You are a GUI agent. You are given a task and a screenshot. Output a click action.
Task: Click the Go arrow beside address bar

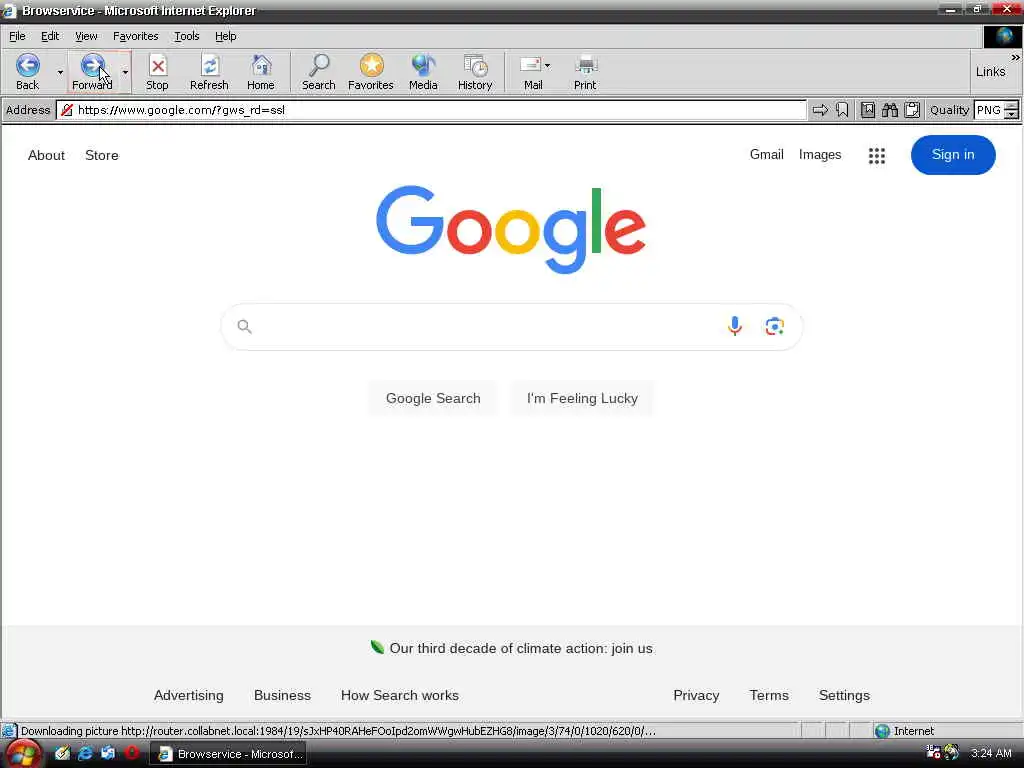click(x=820, y=110)
